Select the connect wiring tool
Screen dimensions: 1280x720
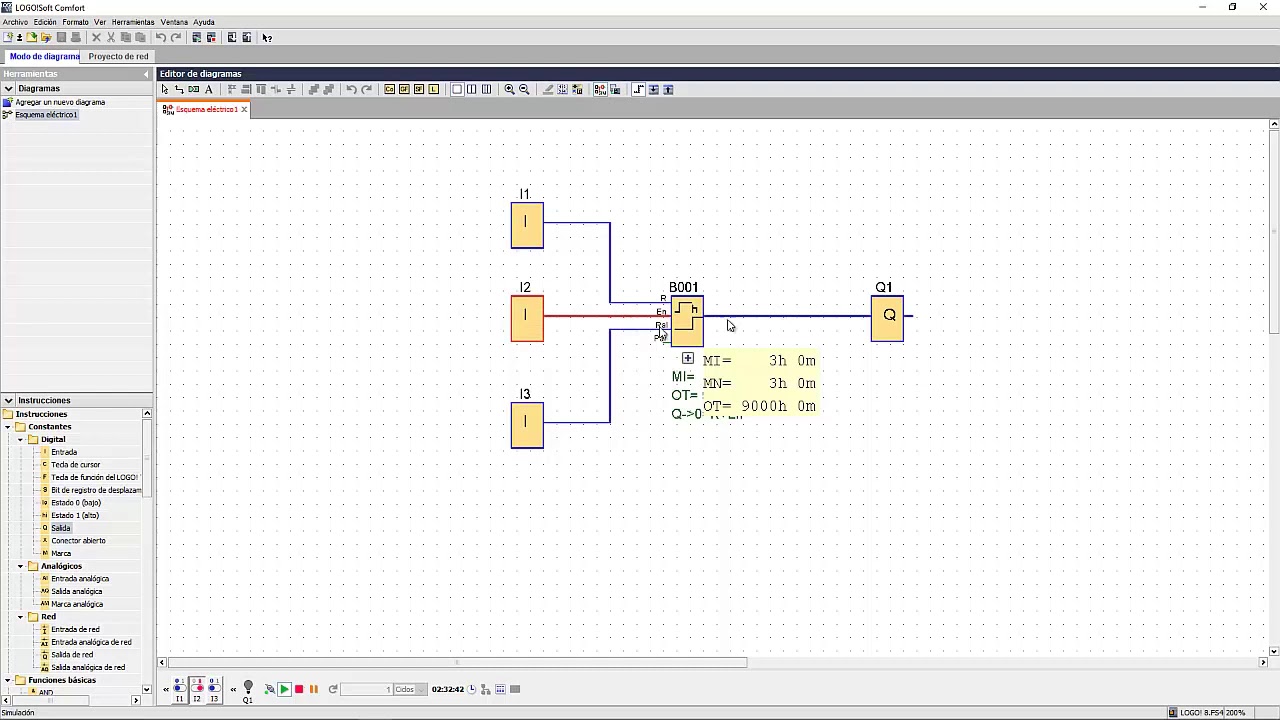click(179, 89)
